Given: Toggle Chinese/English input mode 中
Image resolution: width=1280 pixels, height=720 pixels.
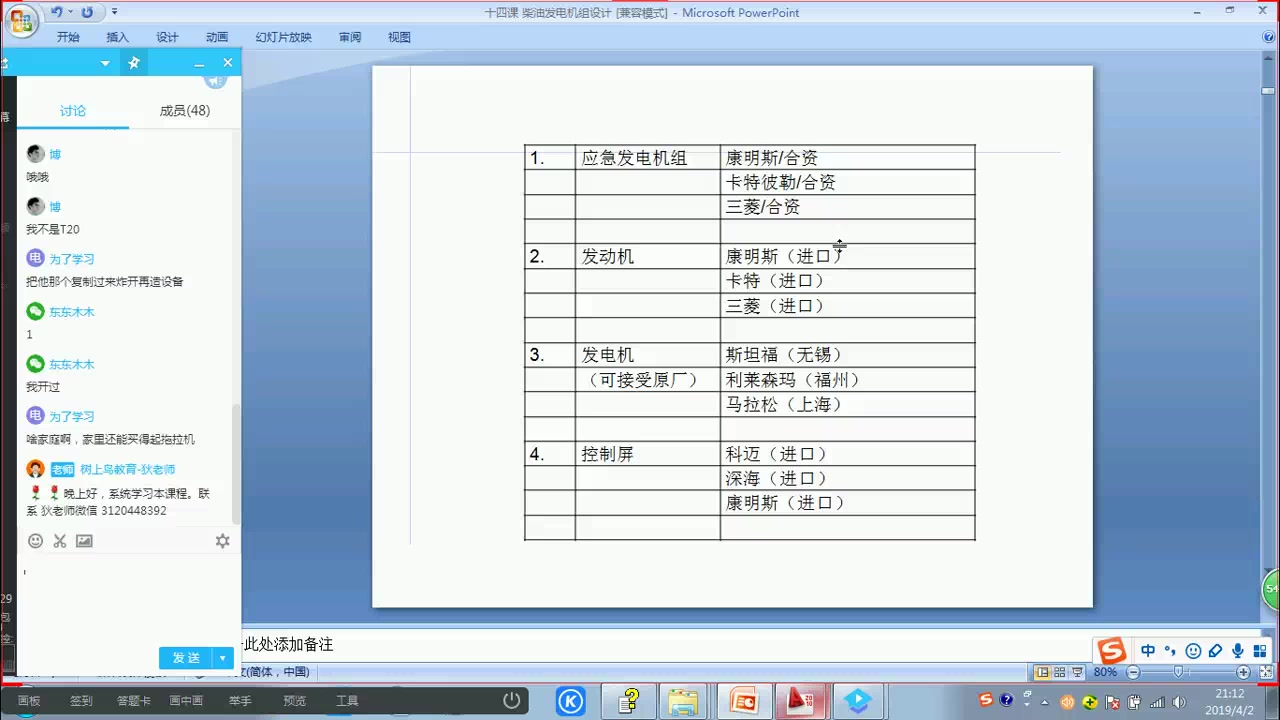Looking at the screenshot, I should pos(1148,651).
